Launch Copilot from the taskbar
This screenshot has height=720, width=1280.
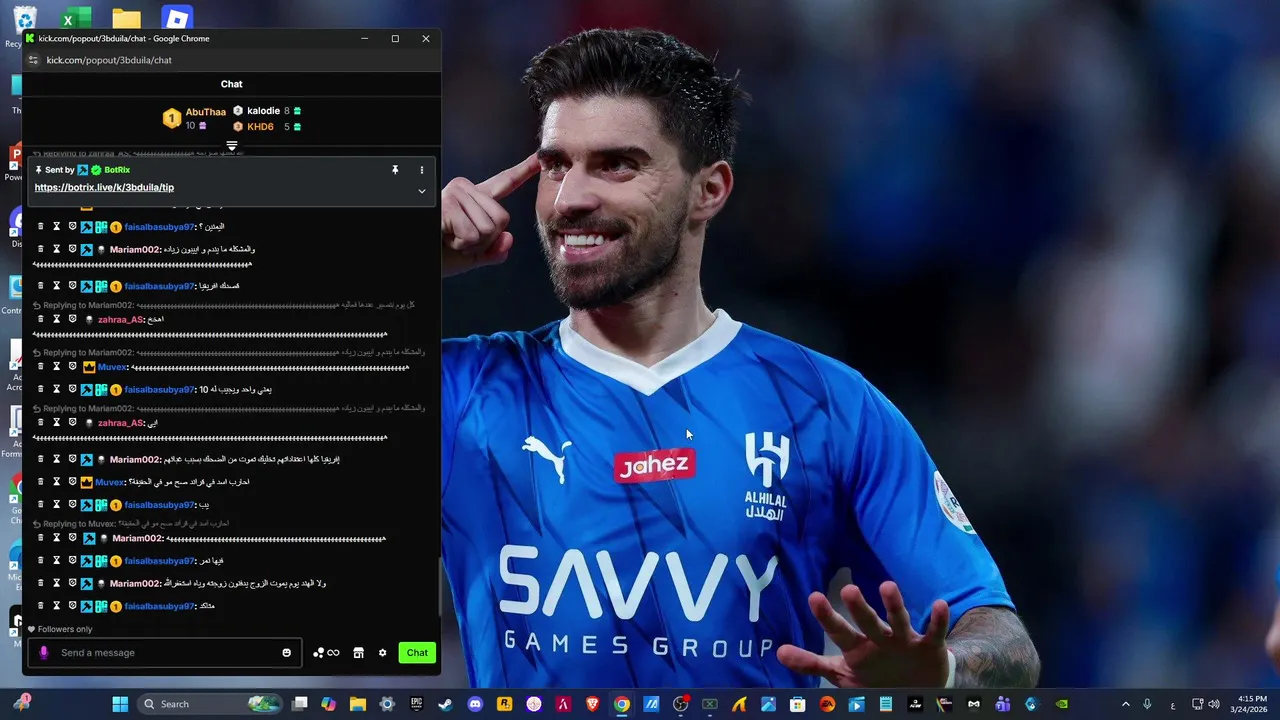pos(328,704)
